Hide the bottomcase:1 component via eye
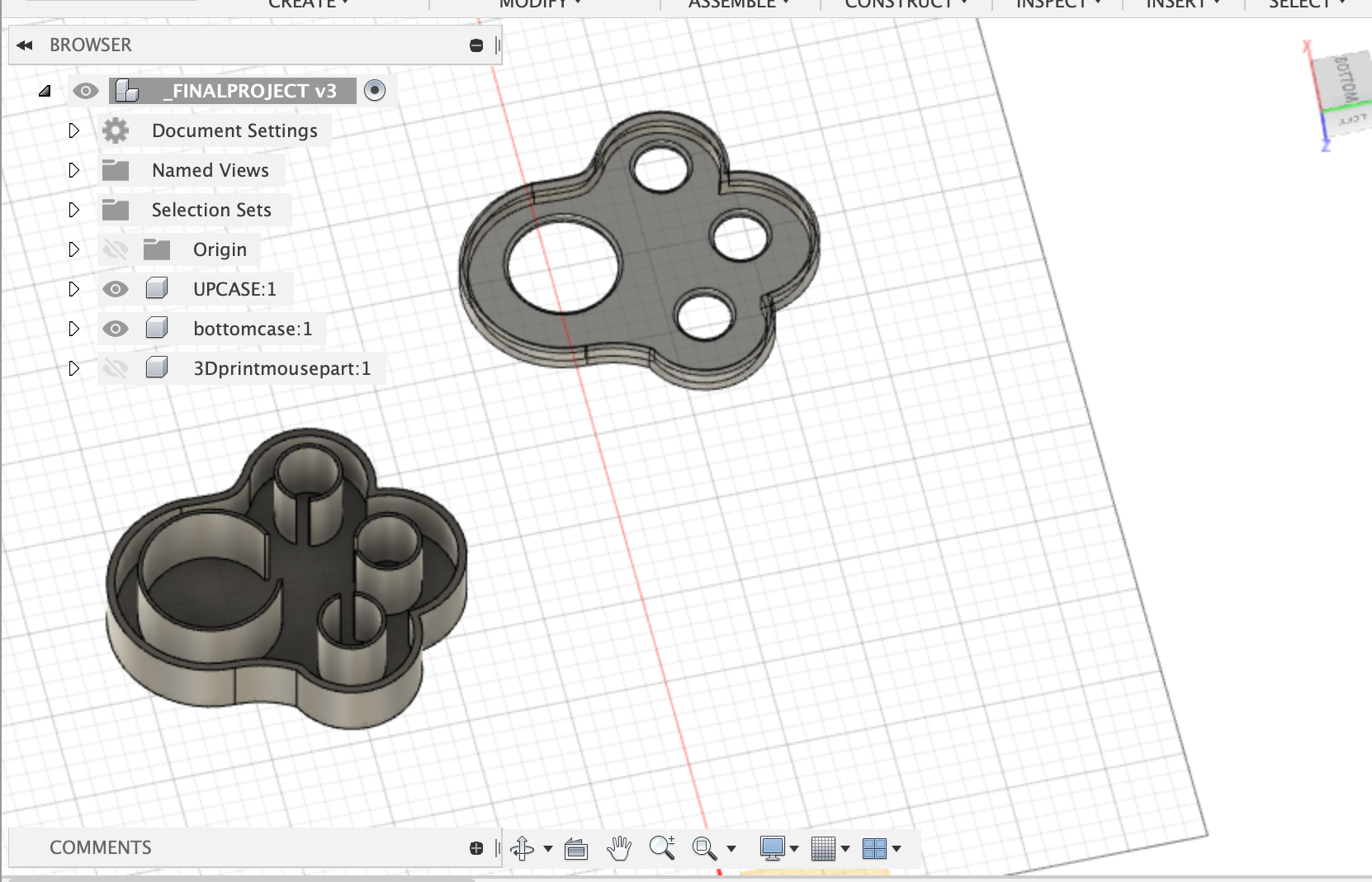The height and width of the screenshot is (882, 1372). (116, 329)
